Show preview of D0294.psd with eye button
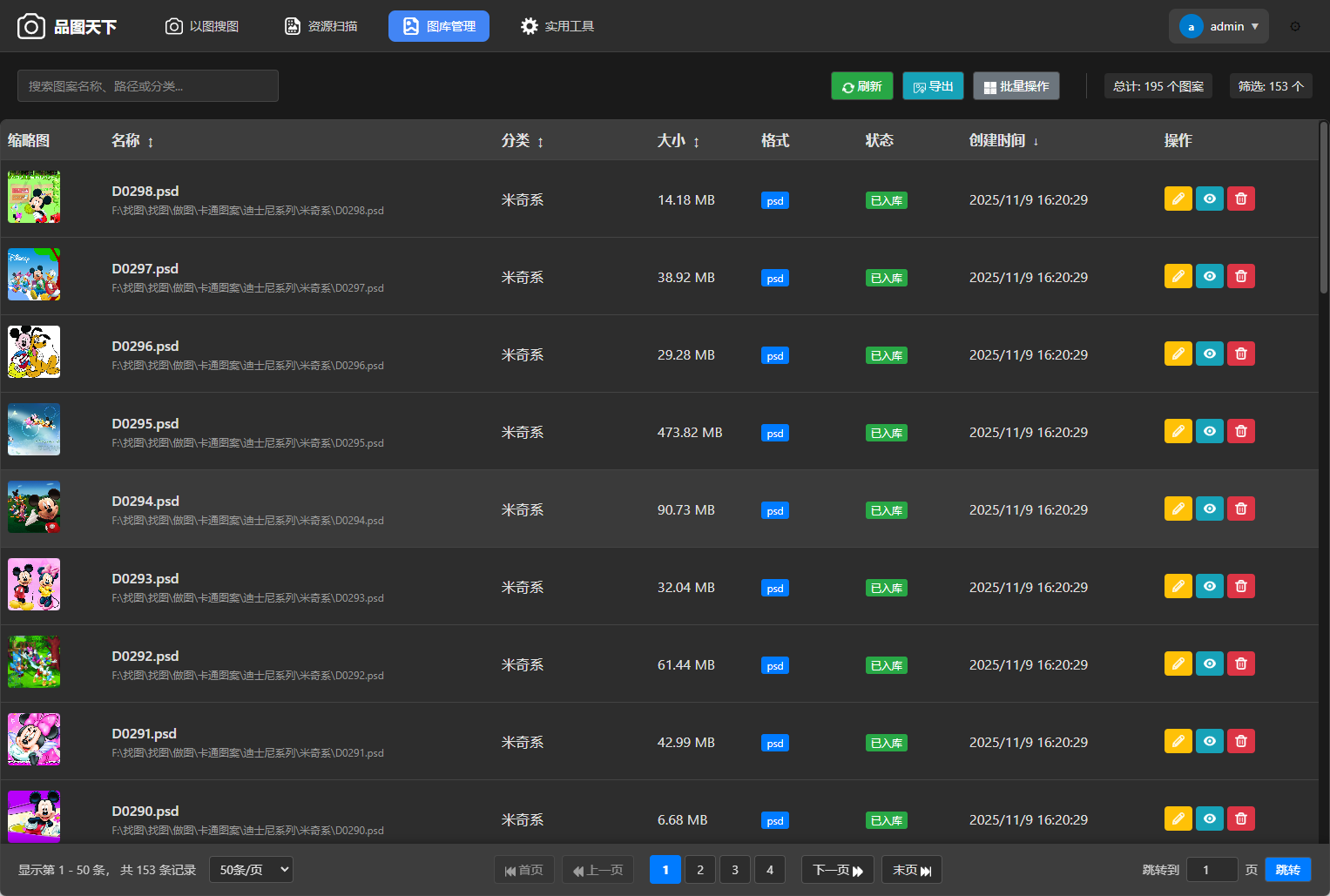Viewport: 1330px width, 896px height. coord(1209,509)
